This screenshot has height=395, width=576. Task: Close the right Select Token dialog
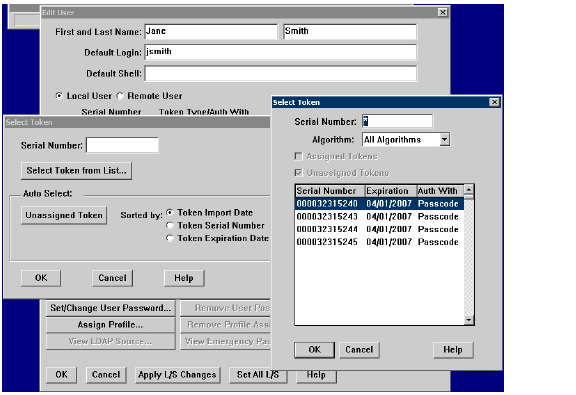pos(494,102)
